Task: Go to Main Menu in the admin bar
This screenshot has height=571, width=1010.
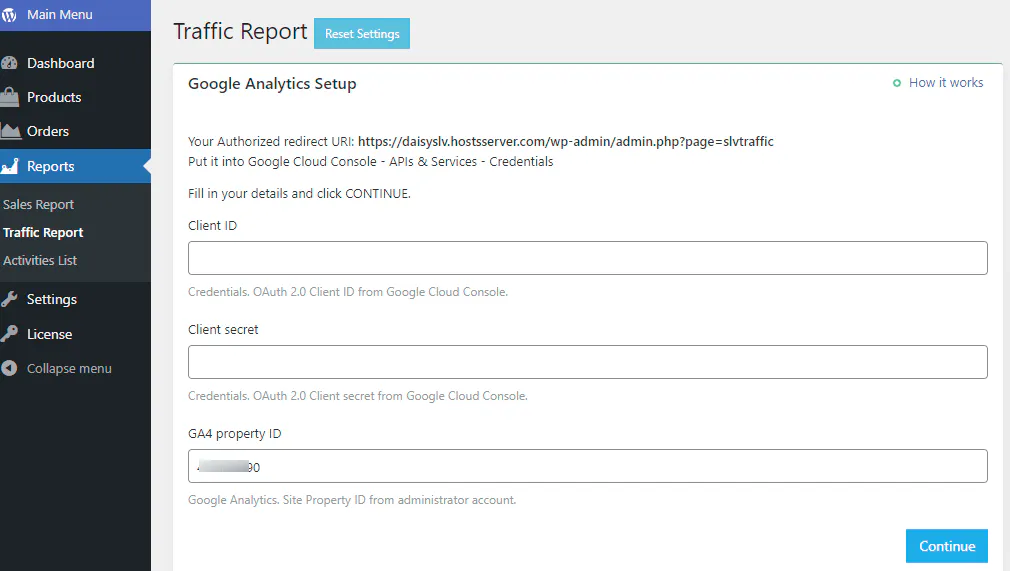Action: tap(60, 15)
